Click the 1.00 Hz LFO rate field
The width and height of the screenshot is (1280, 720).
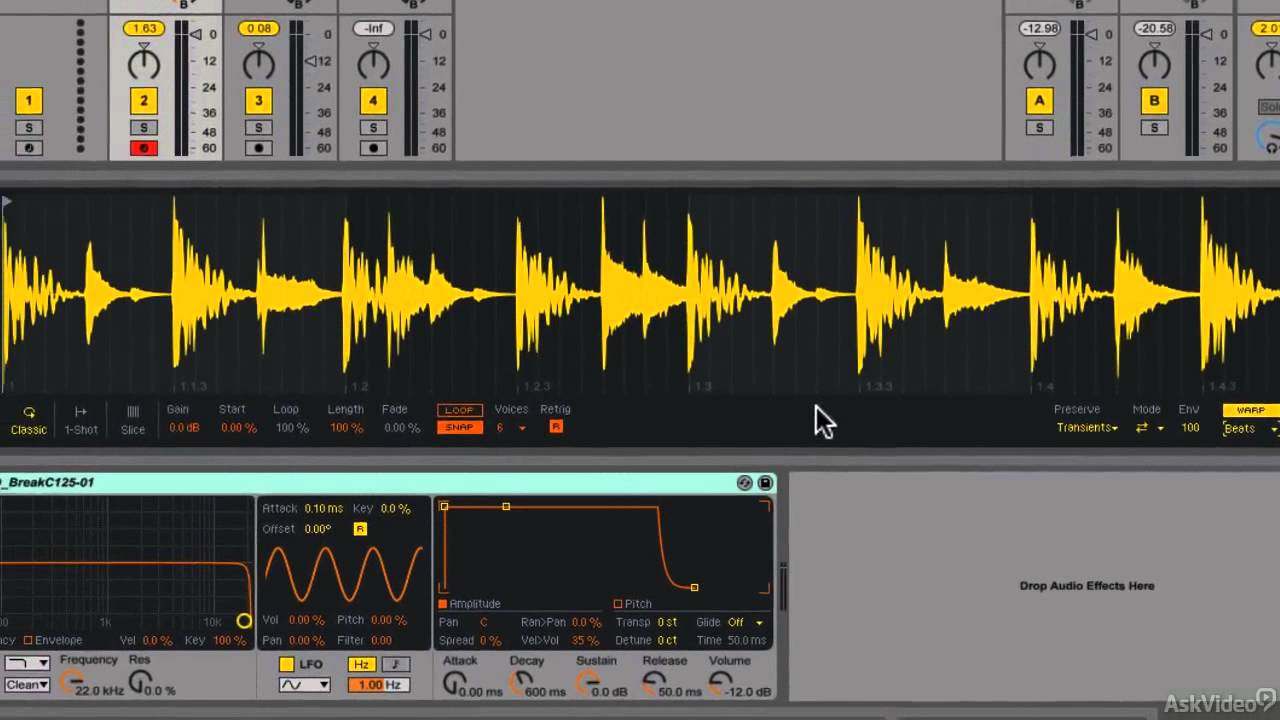(x=378, y=685)
